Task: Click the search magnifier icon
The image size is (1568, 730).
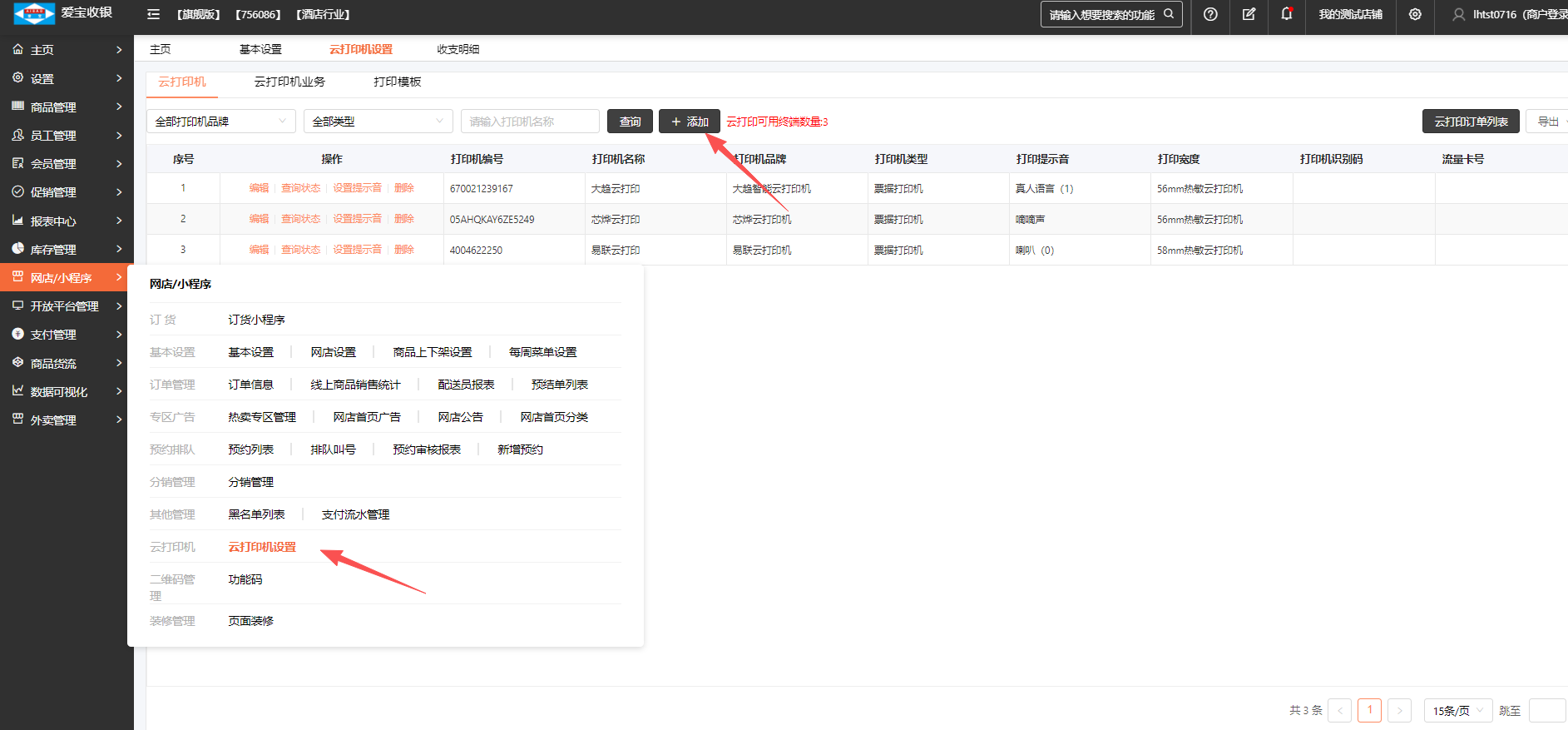Action: 1169,14
